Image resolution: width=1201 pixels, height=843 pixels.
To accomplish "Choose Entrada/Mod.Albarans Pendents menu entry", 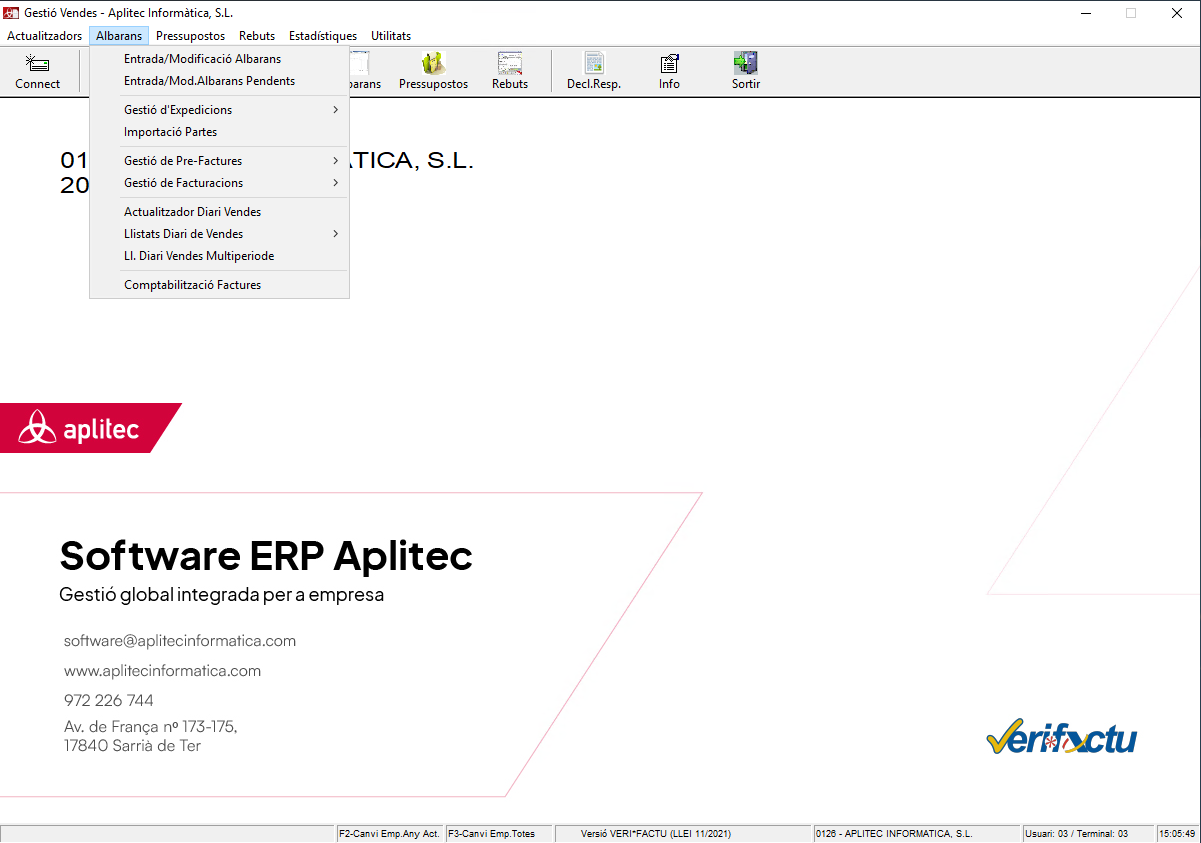I will click(209, 81).
